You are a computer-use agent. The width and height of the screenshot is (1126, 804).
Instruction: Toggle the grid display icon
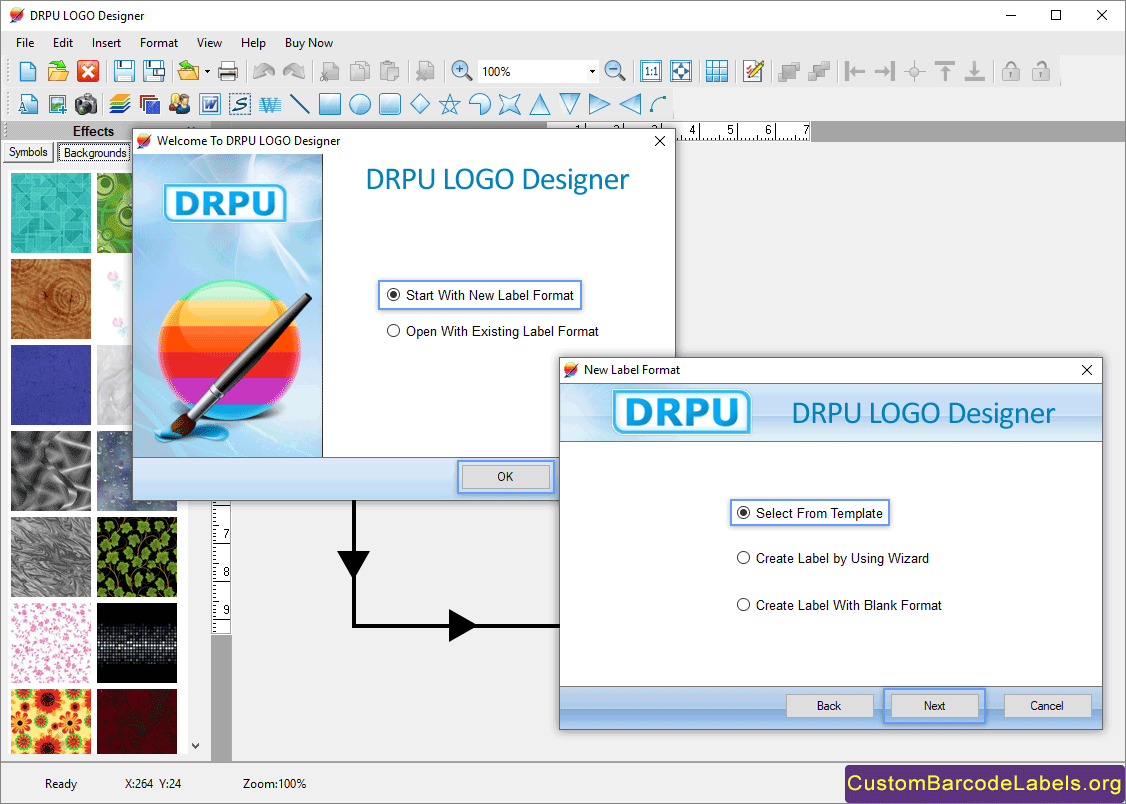(717, 71)
